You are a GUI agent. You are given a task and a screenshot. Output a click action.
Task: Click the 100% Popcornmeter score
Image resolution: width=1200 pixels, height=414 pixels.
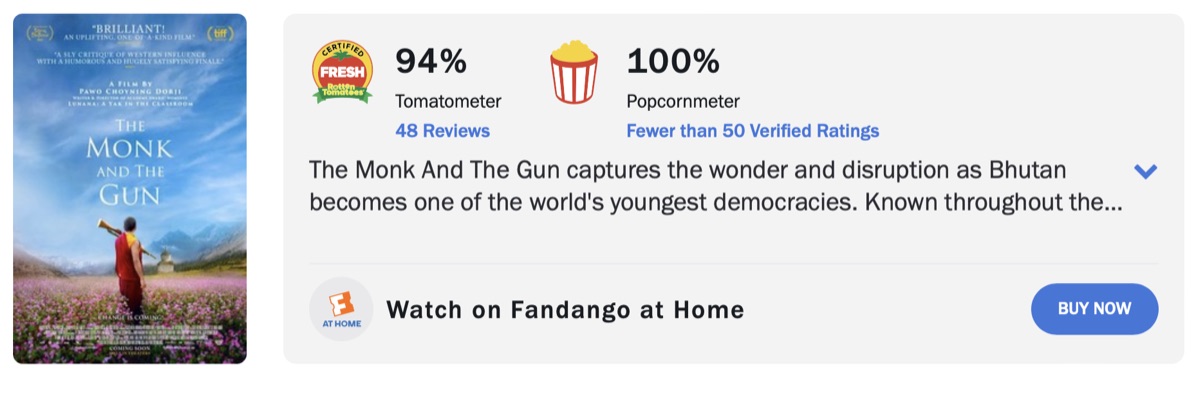pos(672,62)
